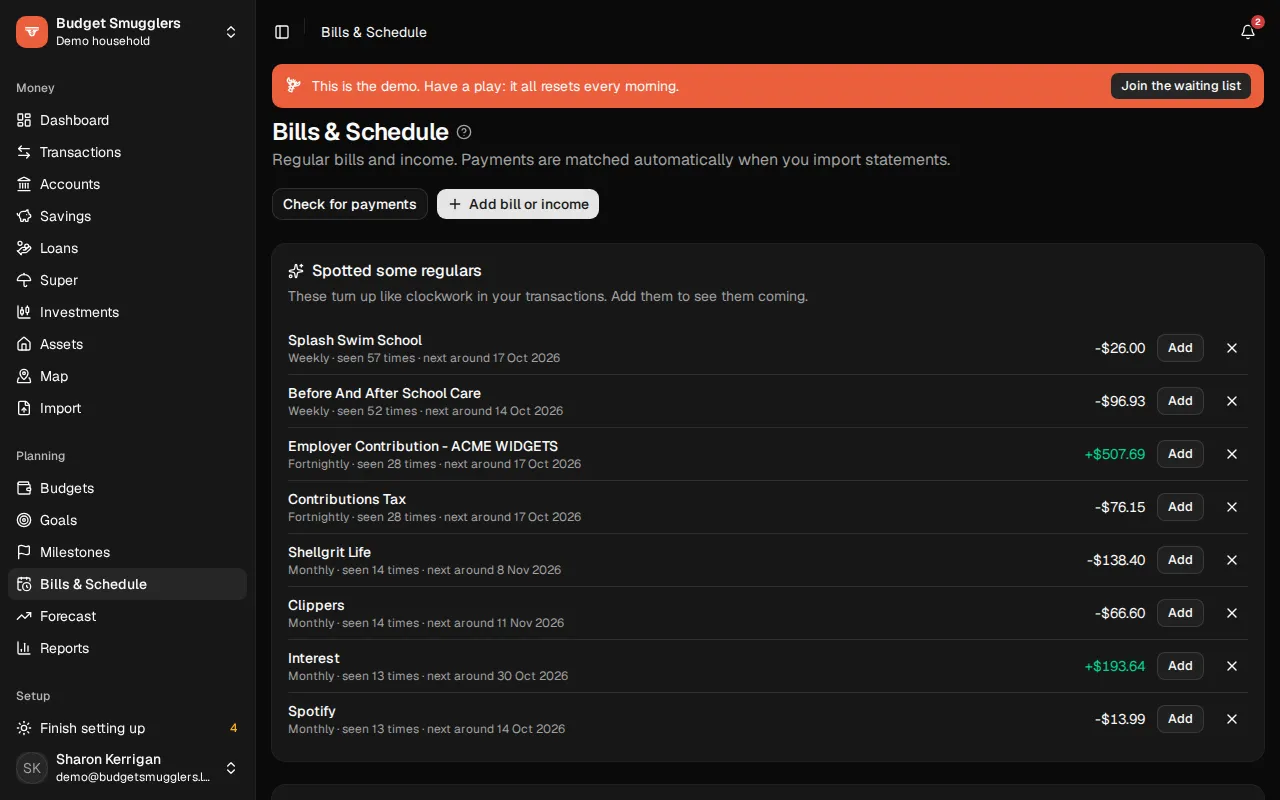This screenshot has height=800, width=1280.
Task: Dismiss the Employer Contribution suggestion
Action: coord(1232,454)
